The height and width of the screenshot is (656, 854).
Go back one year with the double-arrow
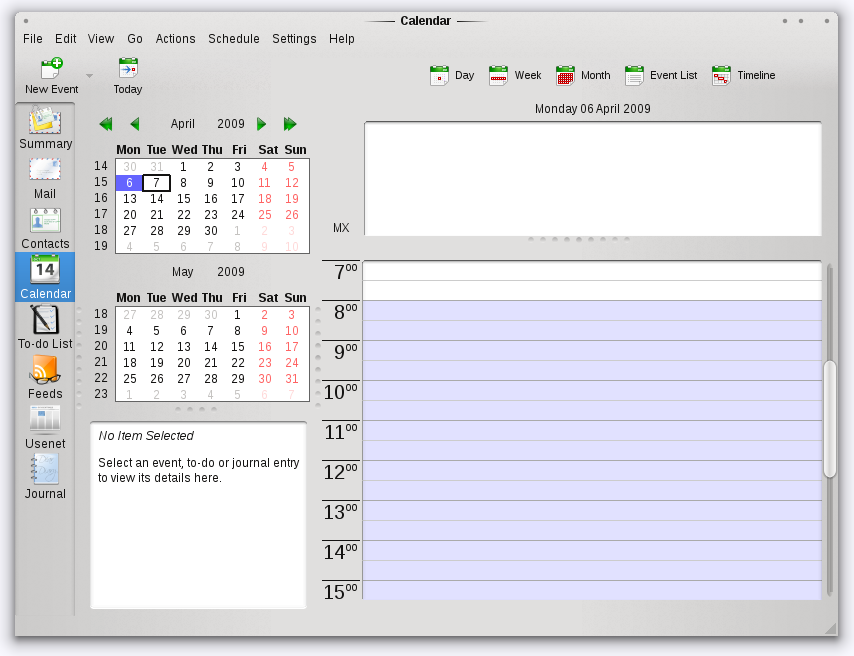click(105, 124)
